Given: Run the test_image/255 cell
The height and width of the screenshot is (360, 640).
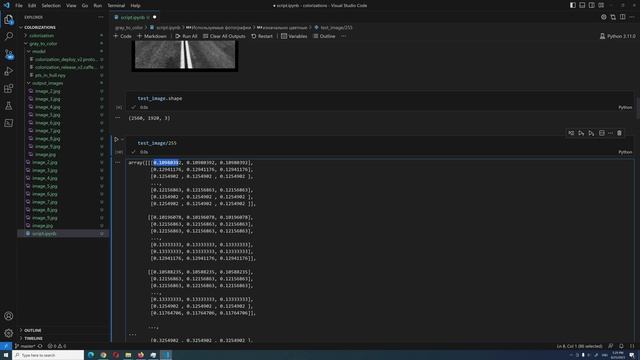Looking at the screenshot, I should [116, 140].
